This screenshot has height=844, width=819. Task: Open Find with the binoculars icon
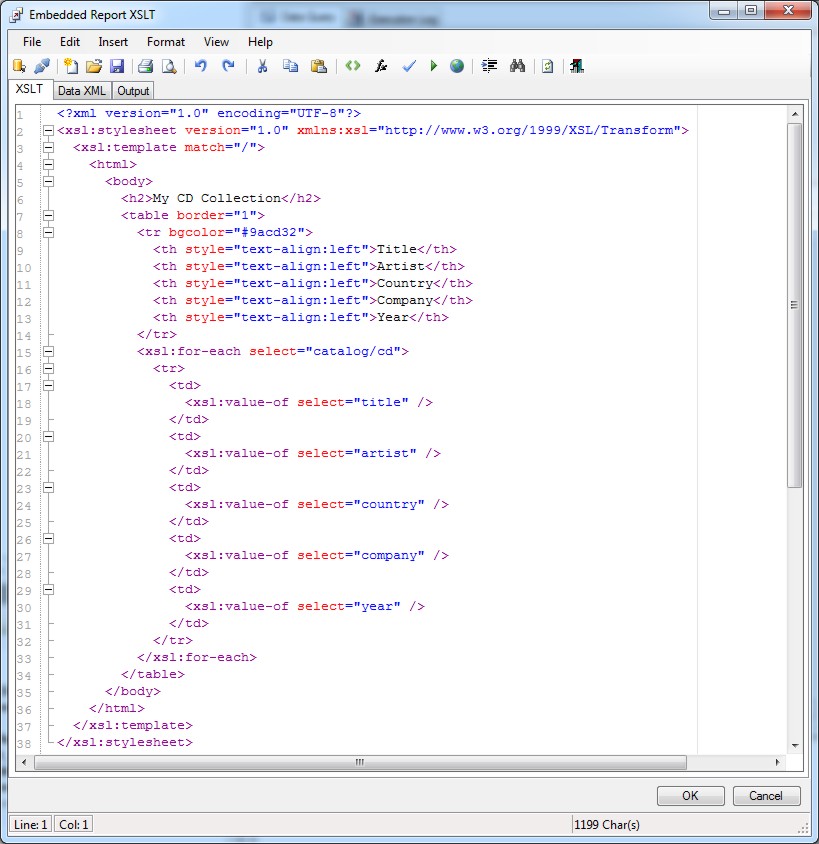tap(517, 66)
